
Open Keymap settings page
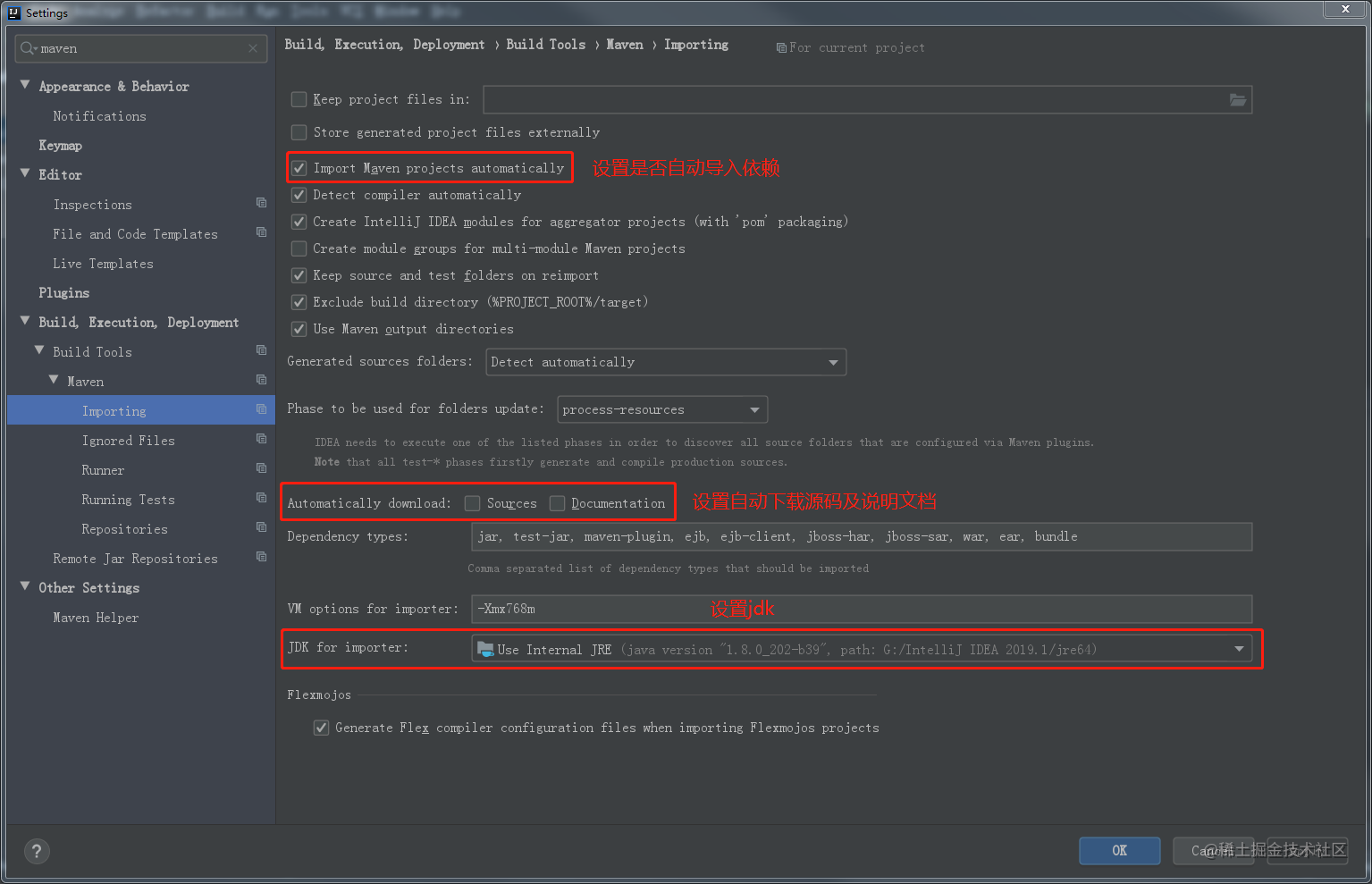(60, 146)
